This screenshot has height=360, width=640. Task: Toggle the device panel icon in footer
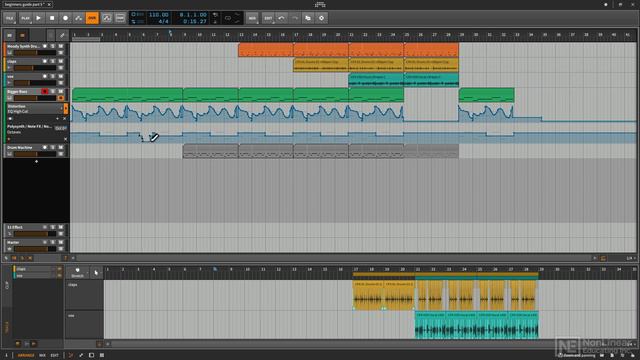tap(91, 356)
